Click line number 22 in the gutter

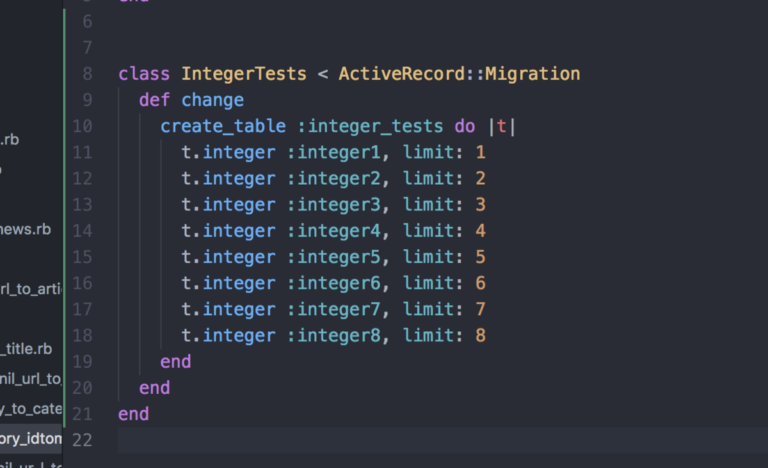[x=82, y=440]
